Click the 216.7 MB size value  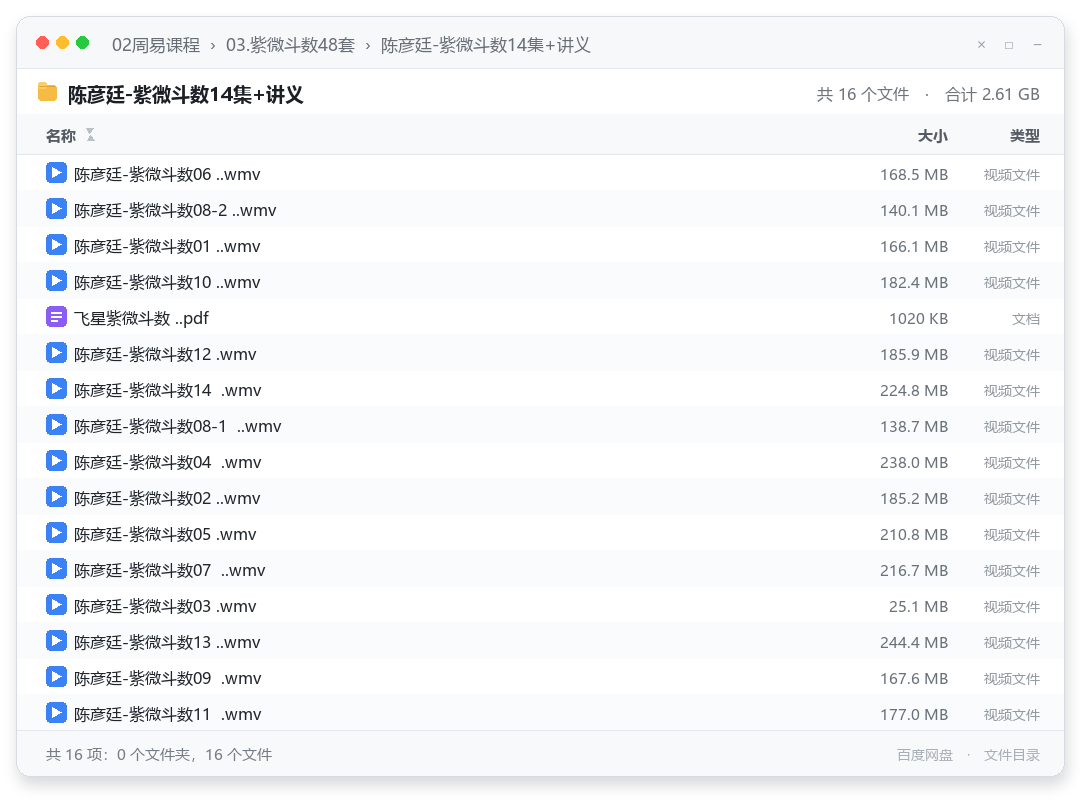(914, 571)
